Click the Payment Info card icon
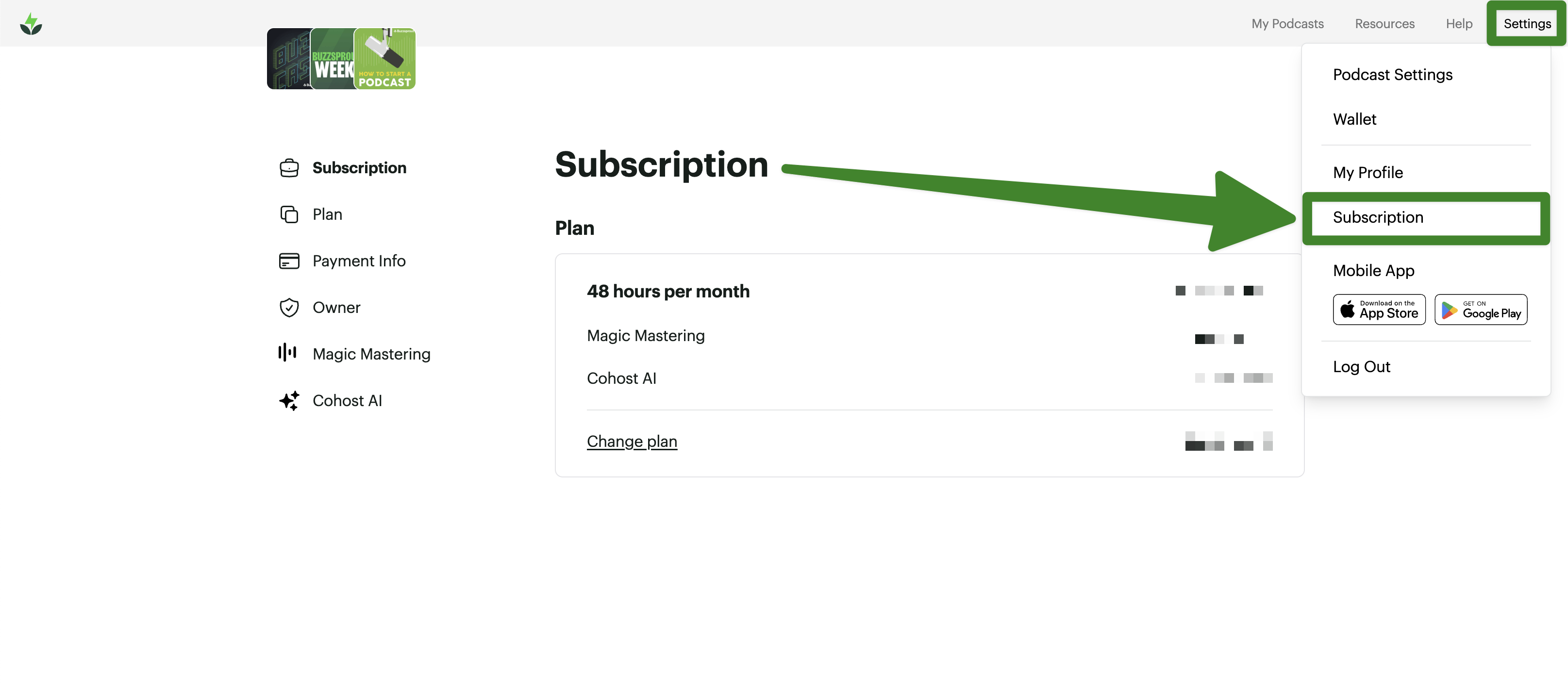Image resolution: width=1568 pixels, height=688 pixels. 289,261
